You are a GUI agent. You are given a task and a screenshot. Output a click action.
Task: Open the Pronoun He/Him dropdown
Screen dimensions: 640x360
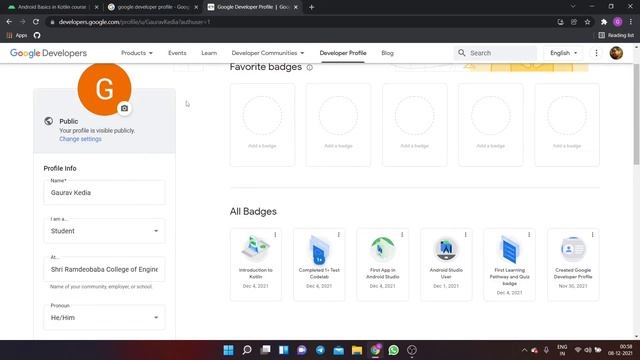pos(104,318)
